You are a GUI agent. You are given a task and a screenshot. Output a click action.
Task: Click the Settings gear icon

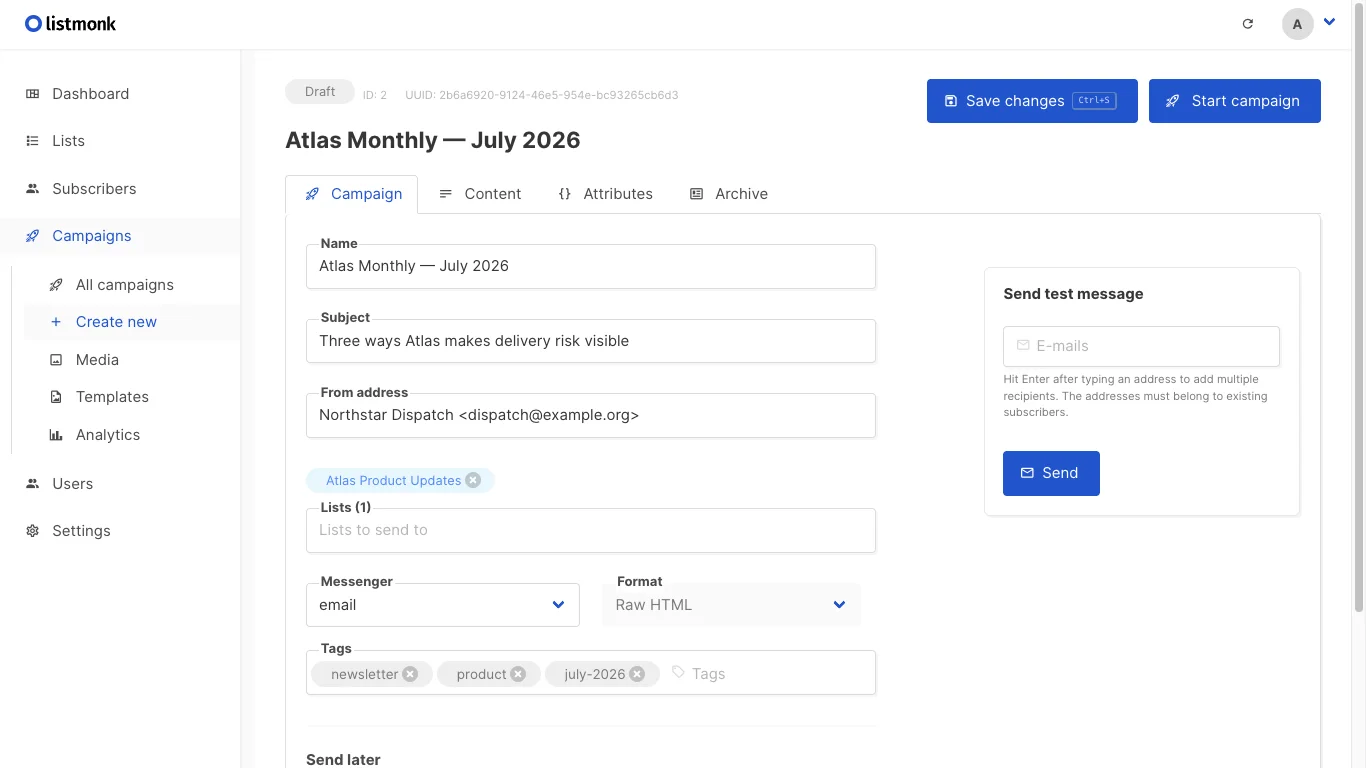(x=33, y=531)
